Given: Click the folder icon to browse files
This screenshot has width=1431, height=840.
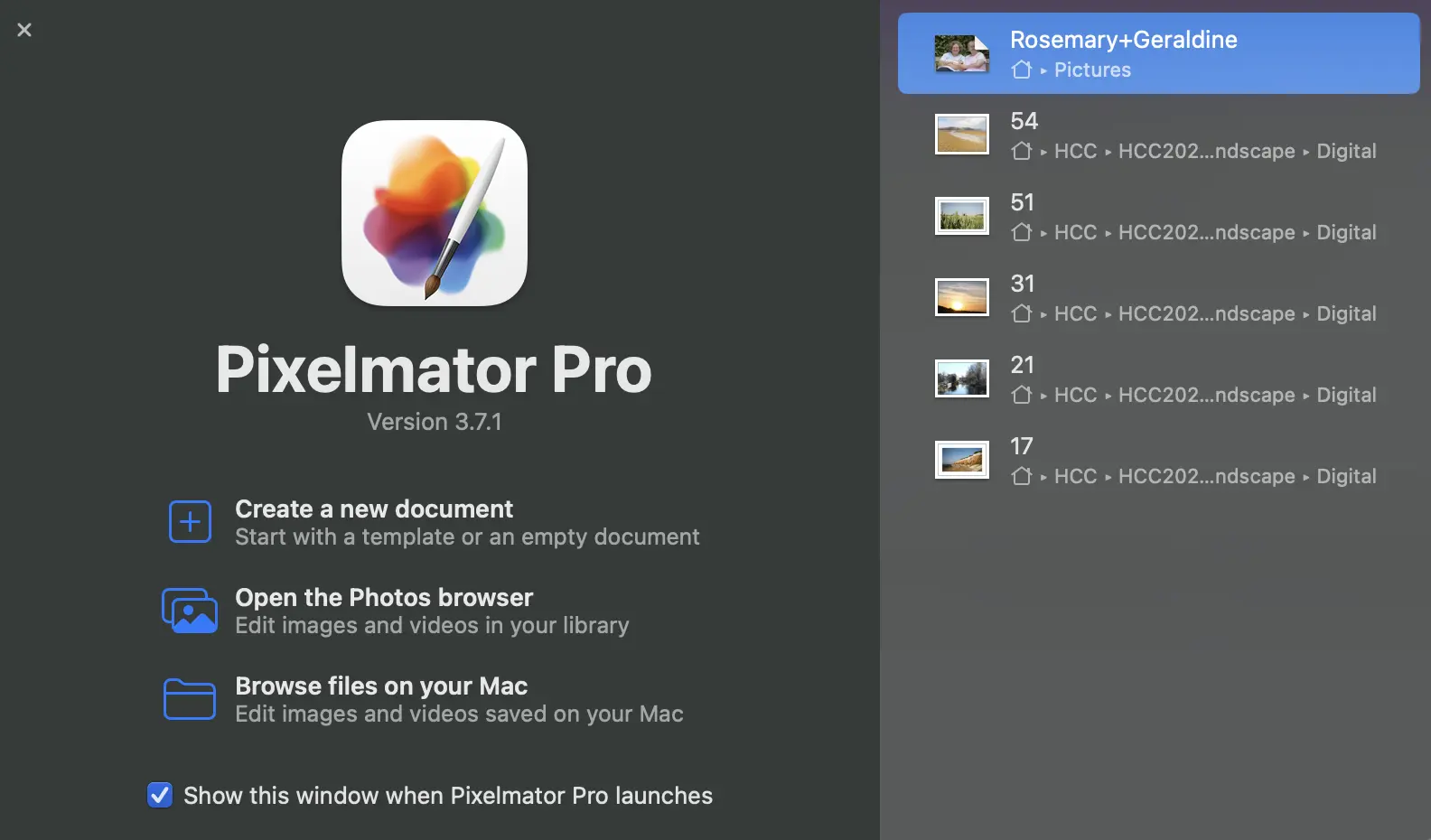Looking at the screenshot, I should pyautogui.click(x=190, y=699).
